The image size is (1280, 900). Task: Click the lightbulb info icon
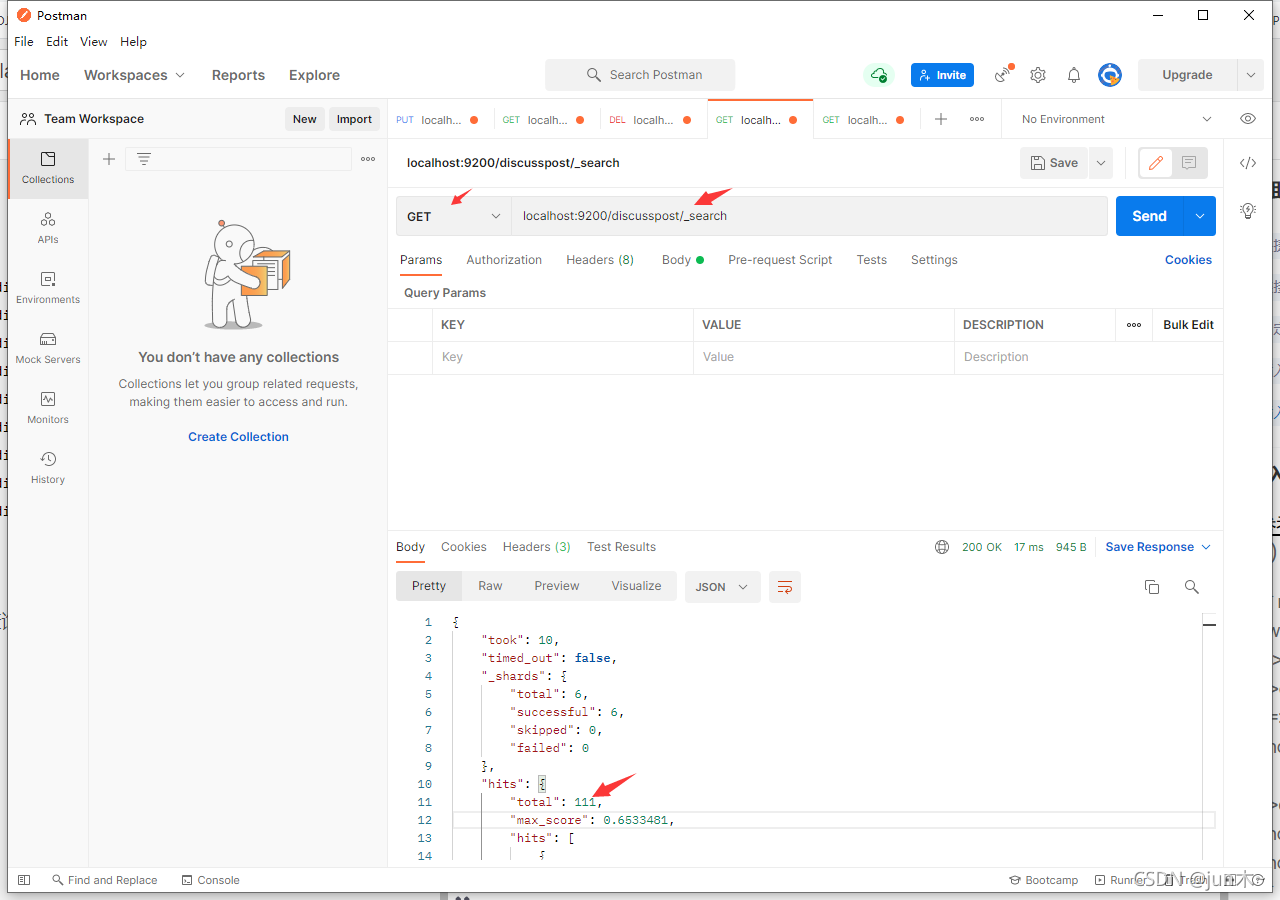point(1248,211)
